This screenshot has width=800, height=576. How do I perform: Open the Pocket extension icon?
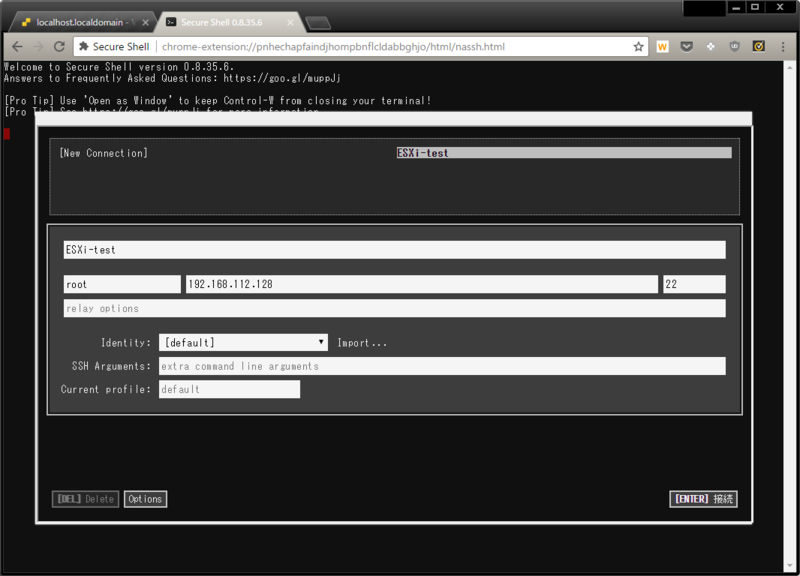coord(687,47)
